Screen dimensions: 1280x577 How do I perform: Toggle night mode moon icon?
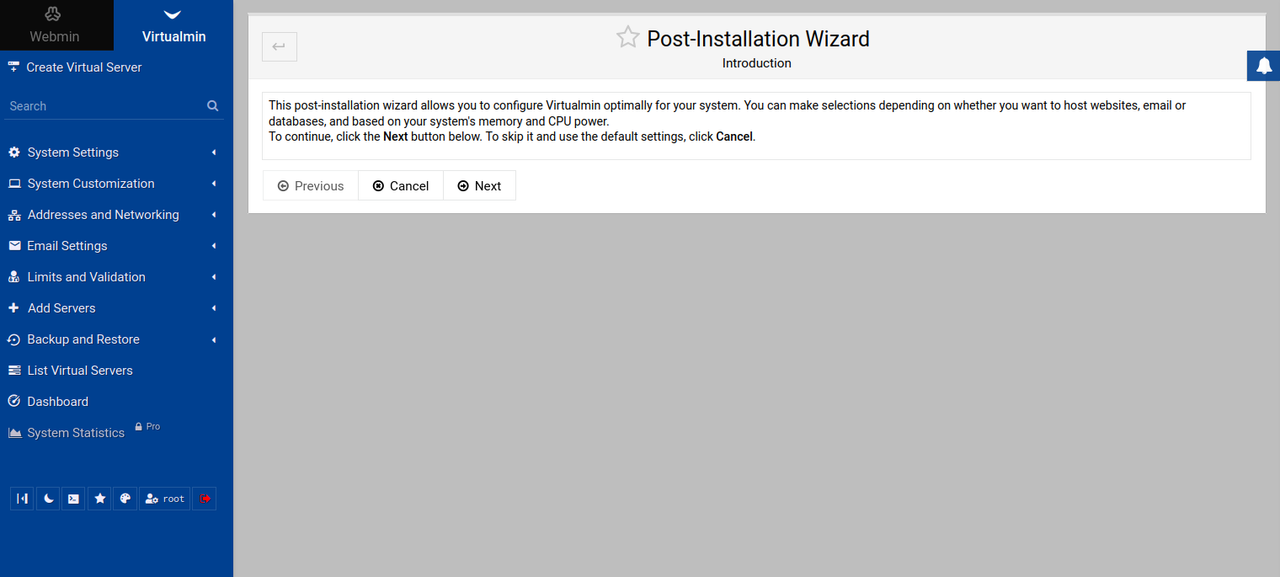point(48,498)
